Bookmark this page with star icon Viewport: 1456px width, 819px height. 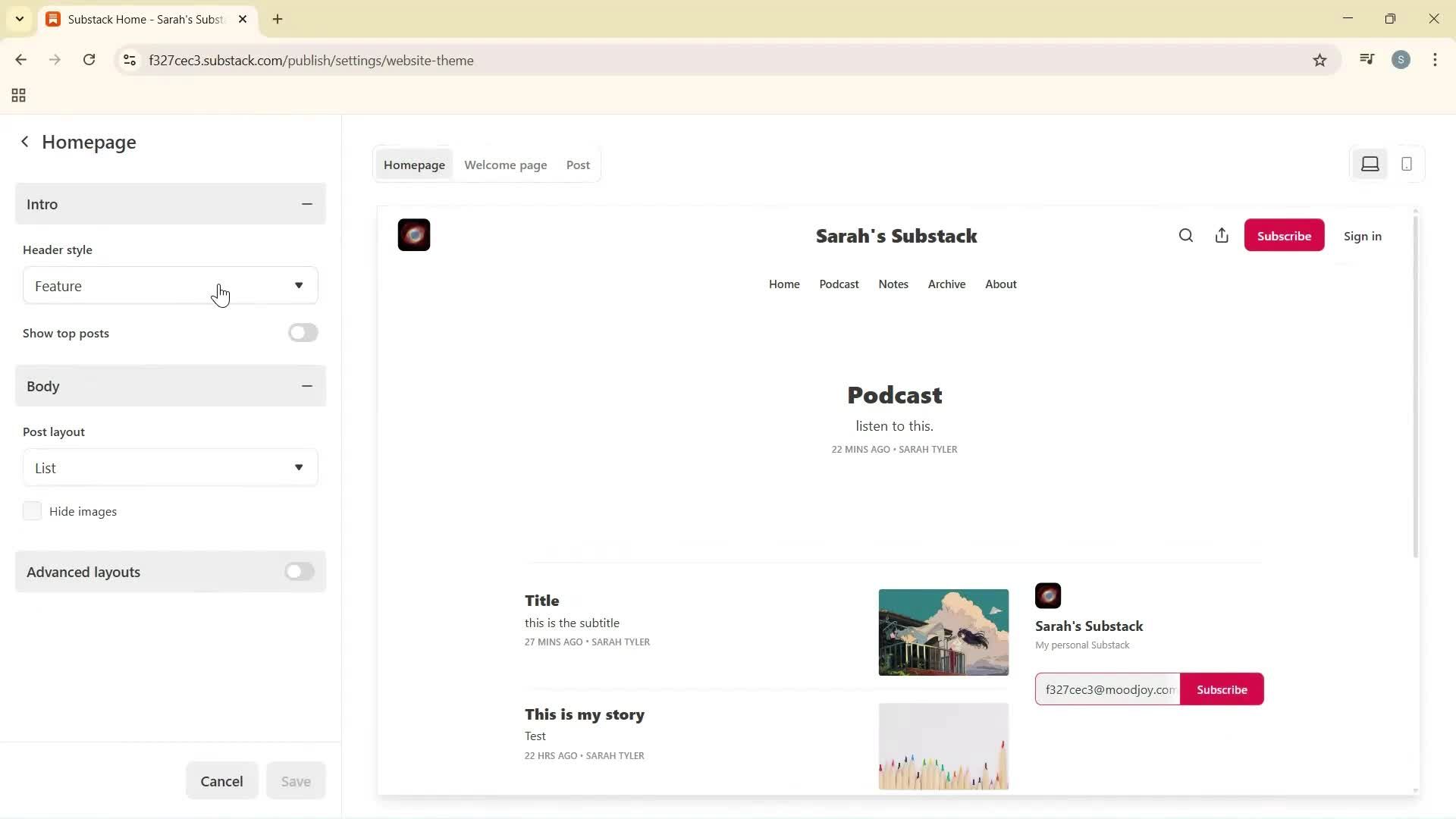(1319, 61)
